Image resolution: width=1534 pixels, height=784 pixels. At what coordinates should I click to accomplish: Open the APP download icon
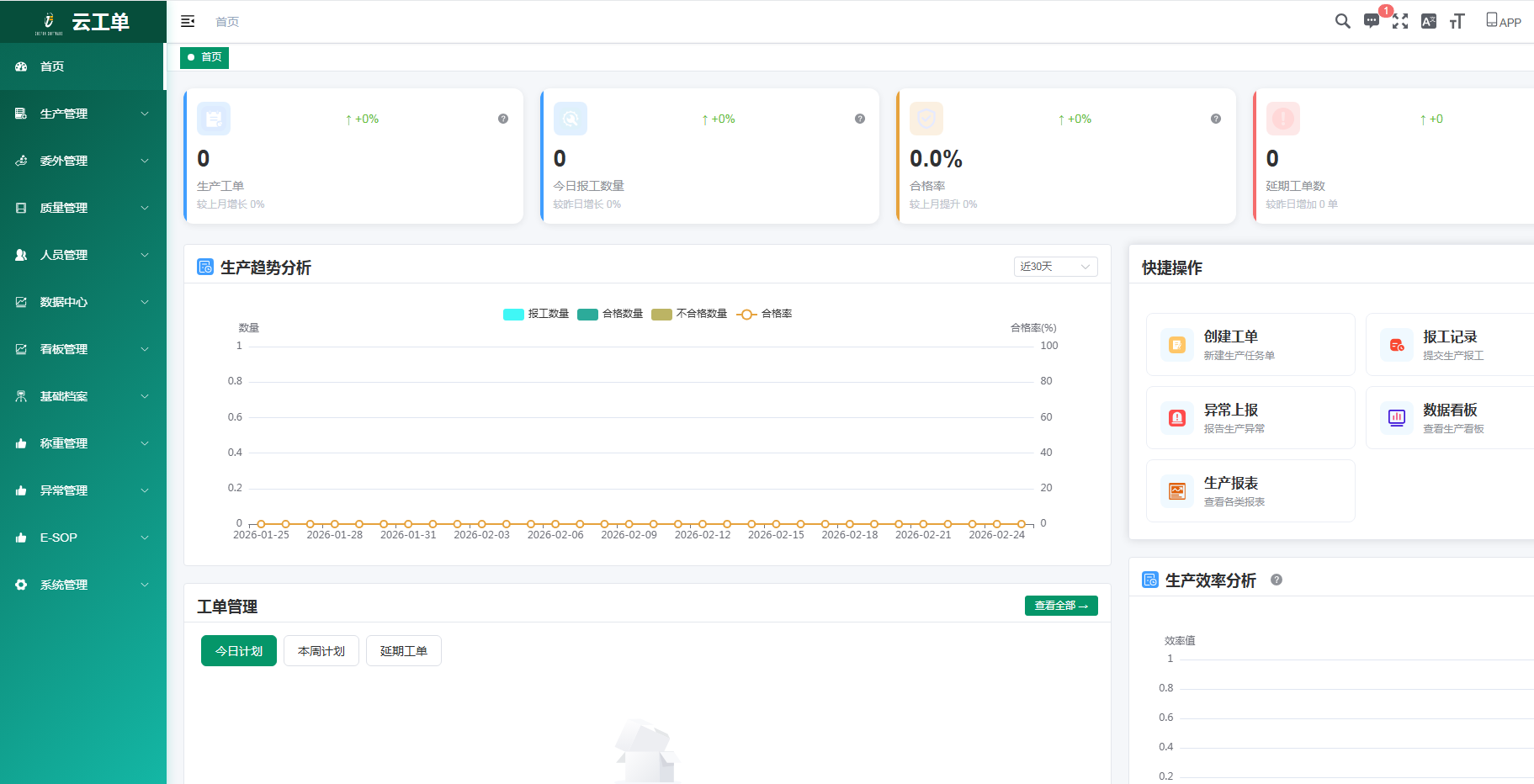[1503, 21]
